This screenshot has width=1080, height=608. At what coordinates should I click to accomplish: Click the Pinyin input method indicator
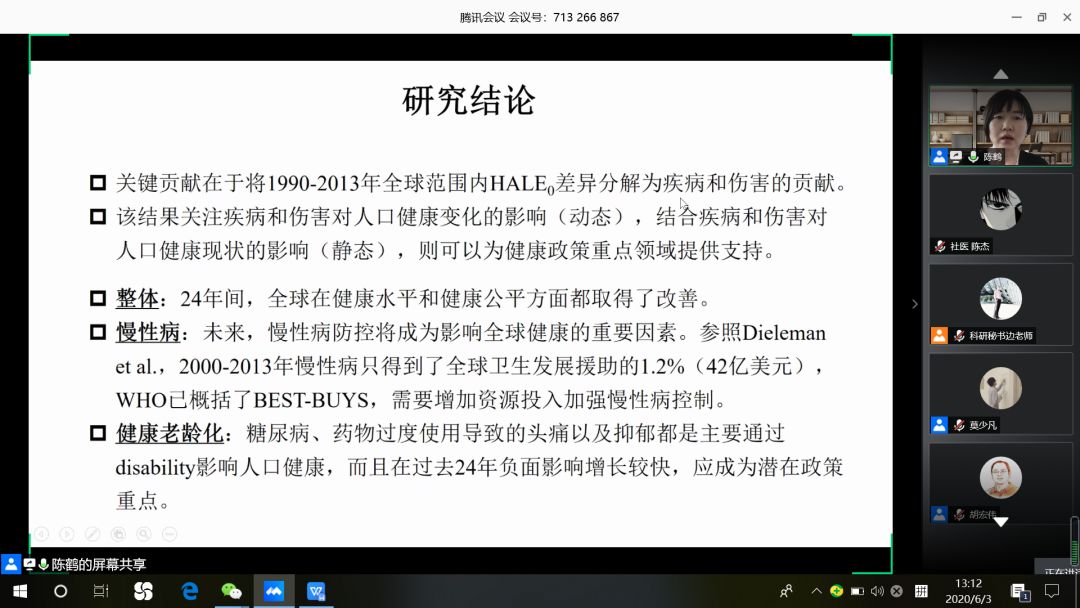[x=922, y=590]
